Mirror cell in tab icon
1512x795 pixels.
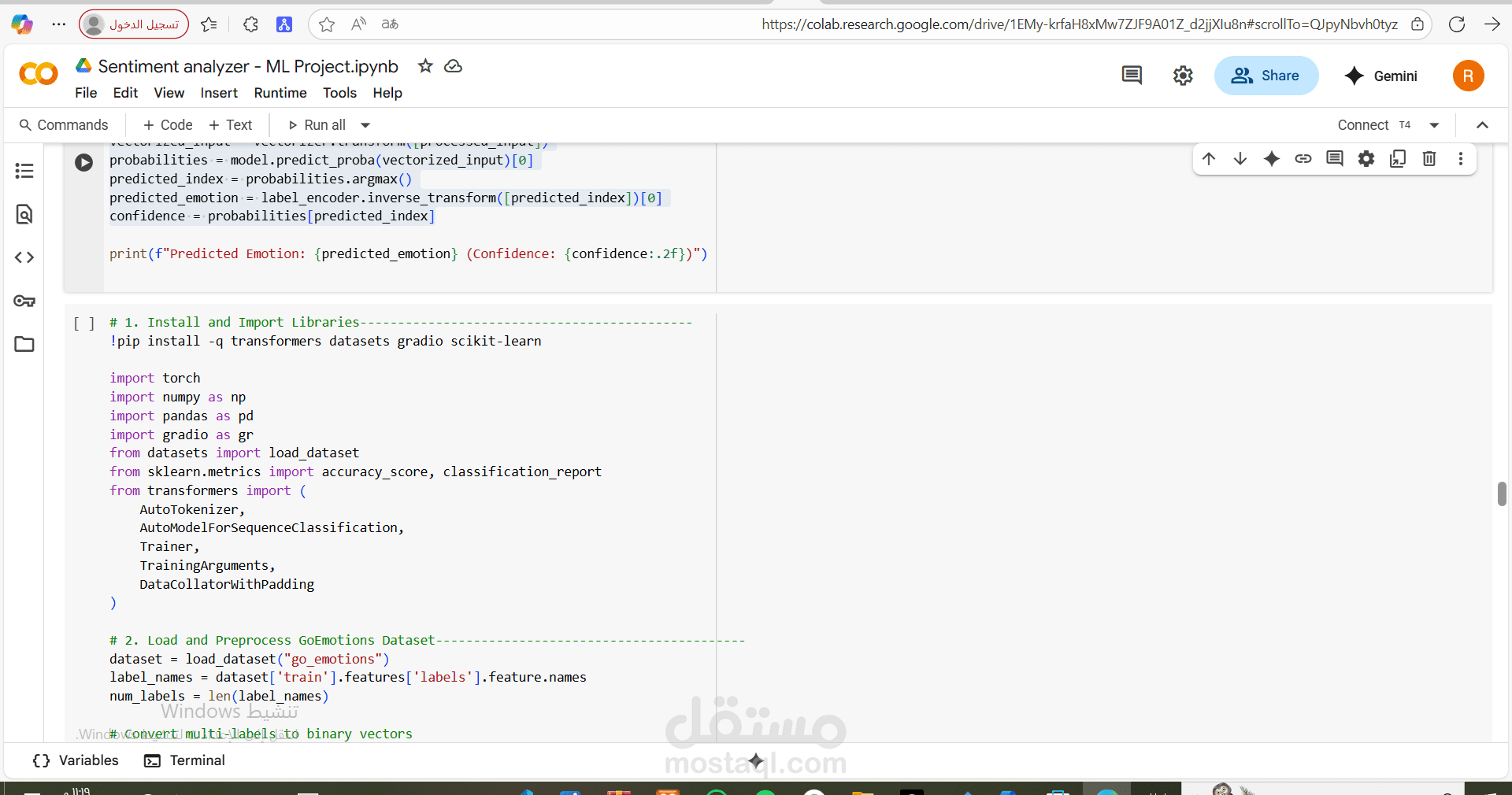click(1398, 159)
